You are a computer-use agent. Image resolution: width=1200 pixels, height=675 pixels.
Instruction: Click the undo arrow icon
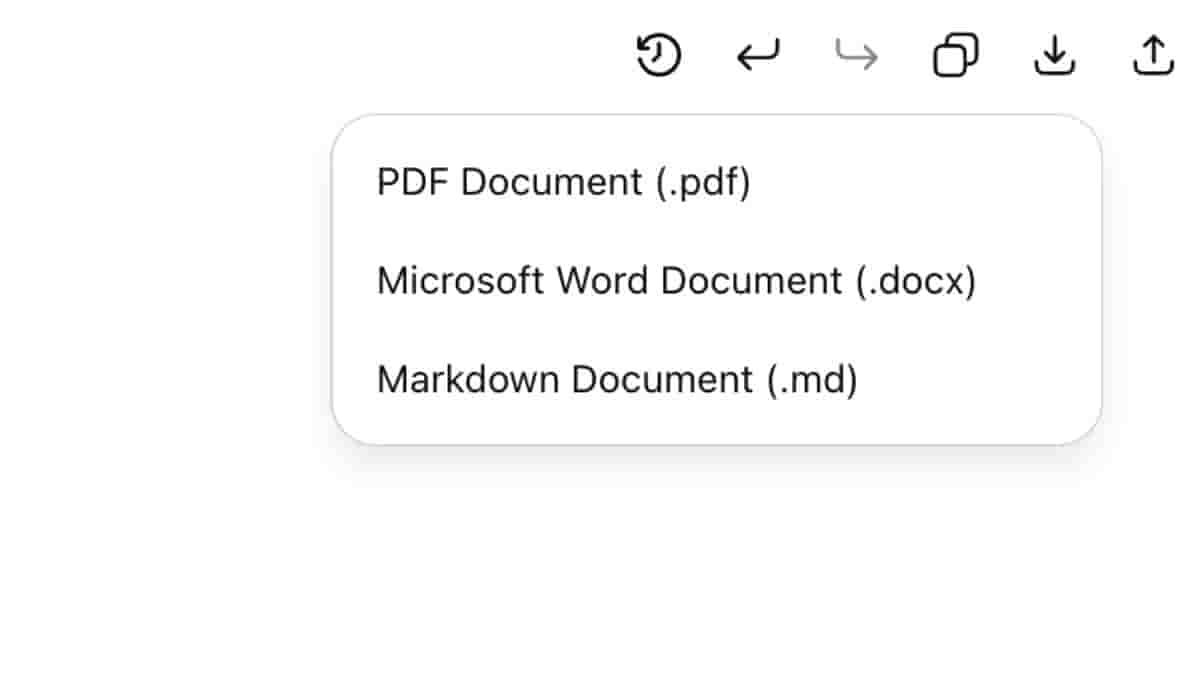point(758,56)
